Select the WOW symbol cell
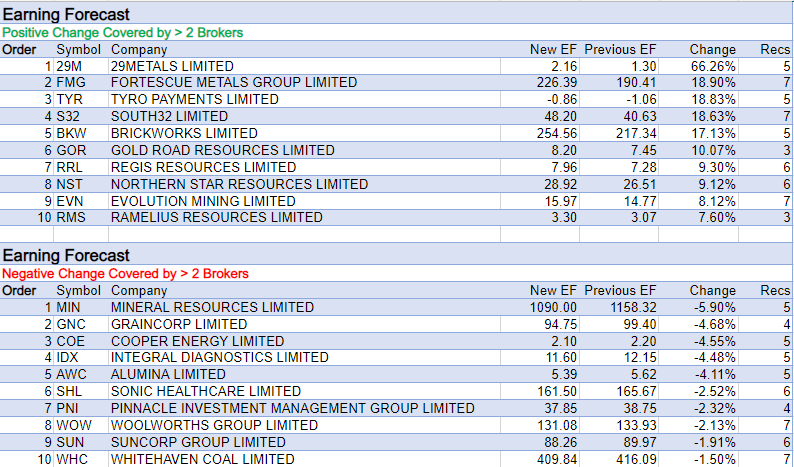The image size is (794, 467). 73,425
